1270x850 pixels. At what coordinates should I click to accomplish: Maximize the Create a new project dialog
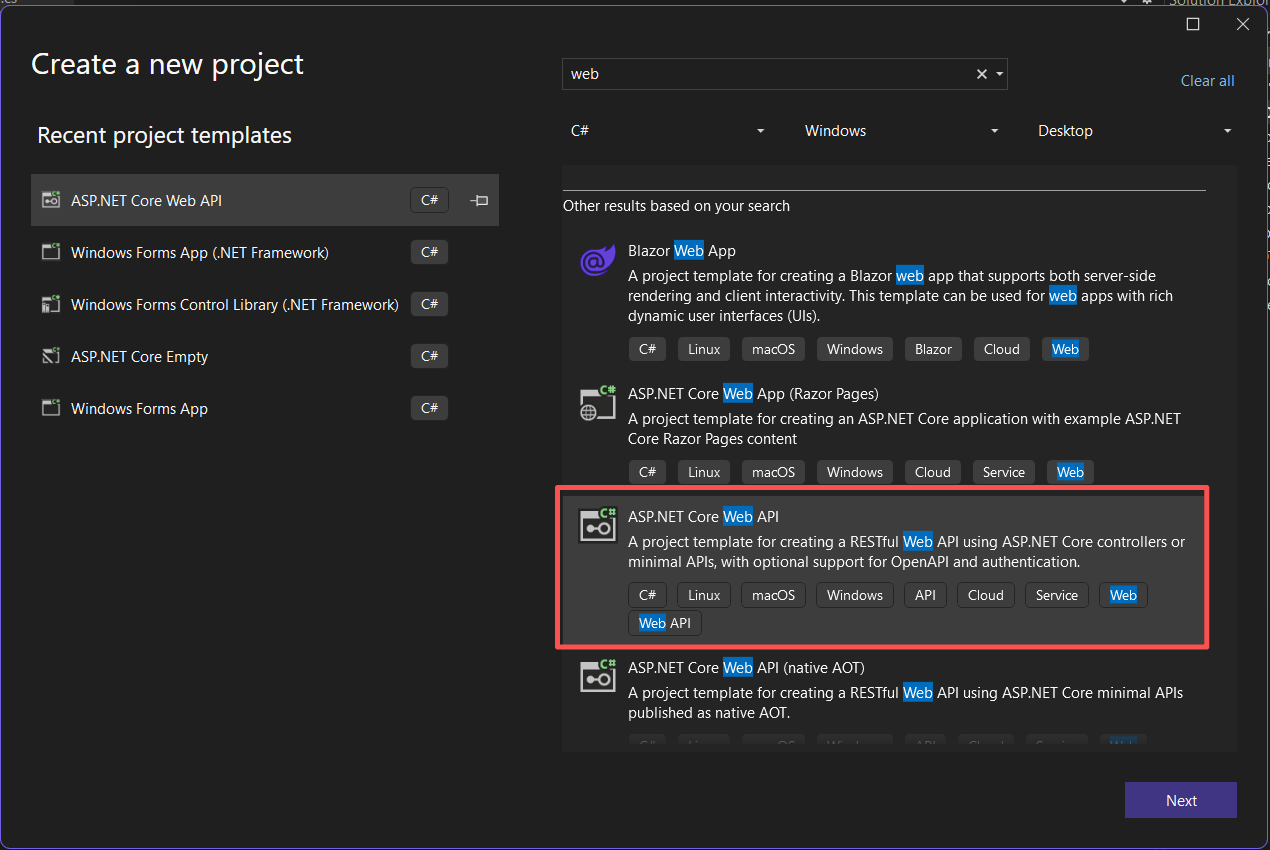pyautogui.click(x=1193, y=24)
